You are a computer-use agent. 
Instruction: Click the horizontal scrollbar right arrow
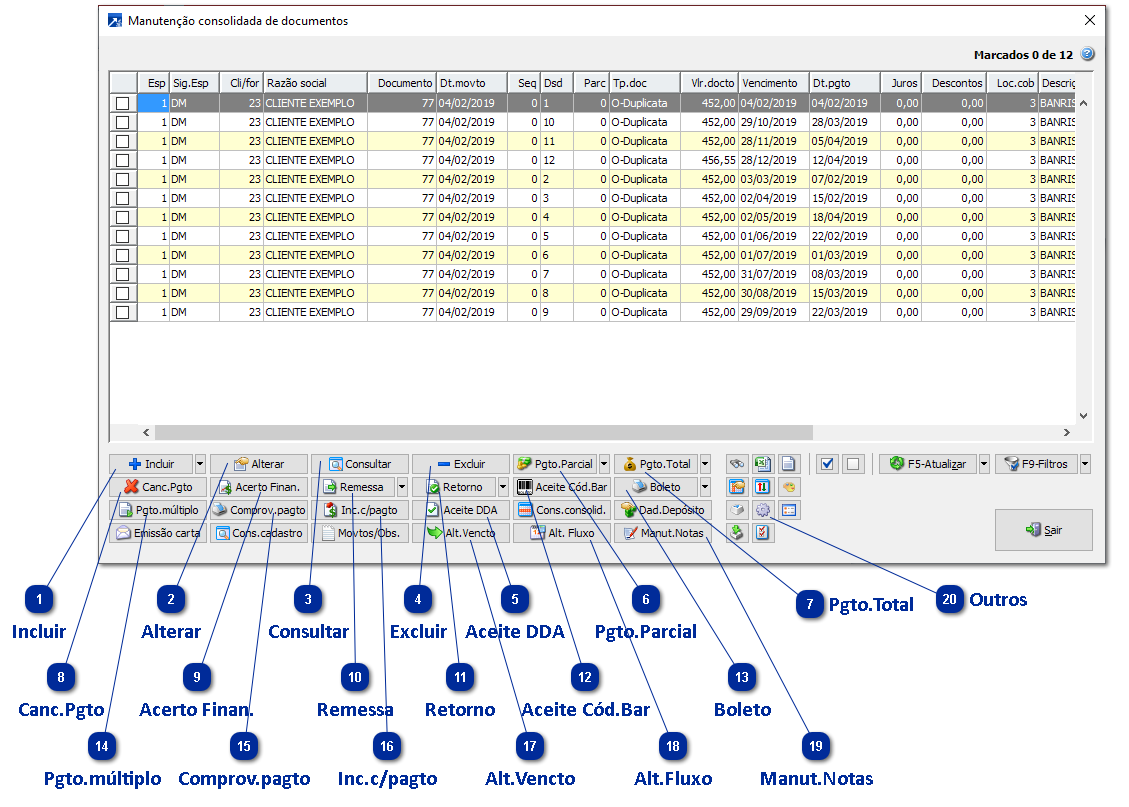[1066, 433]
